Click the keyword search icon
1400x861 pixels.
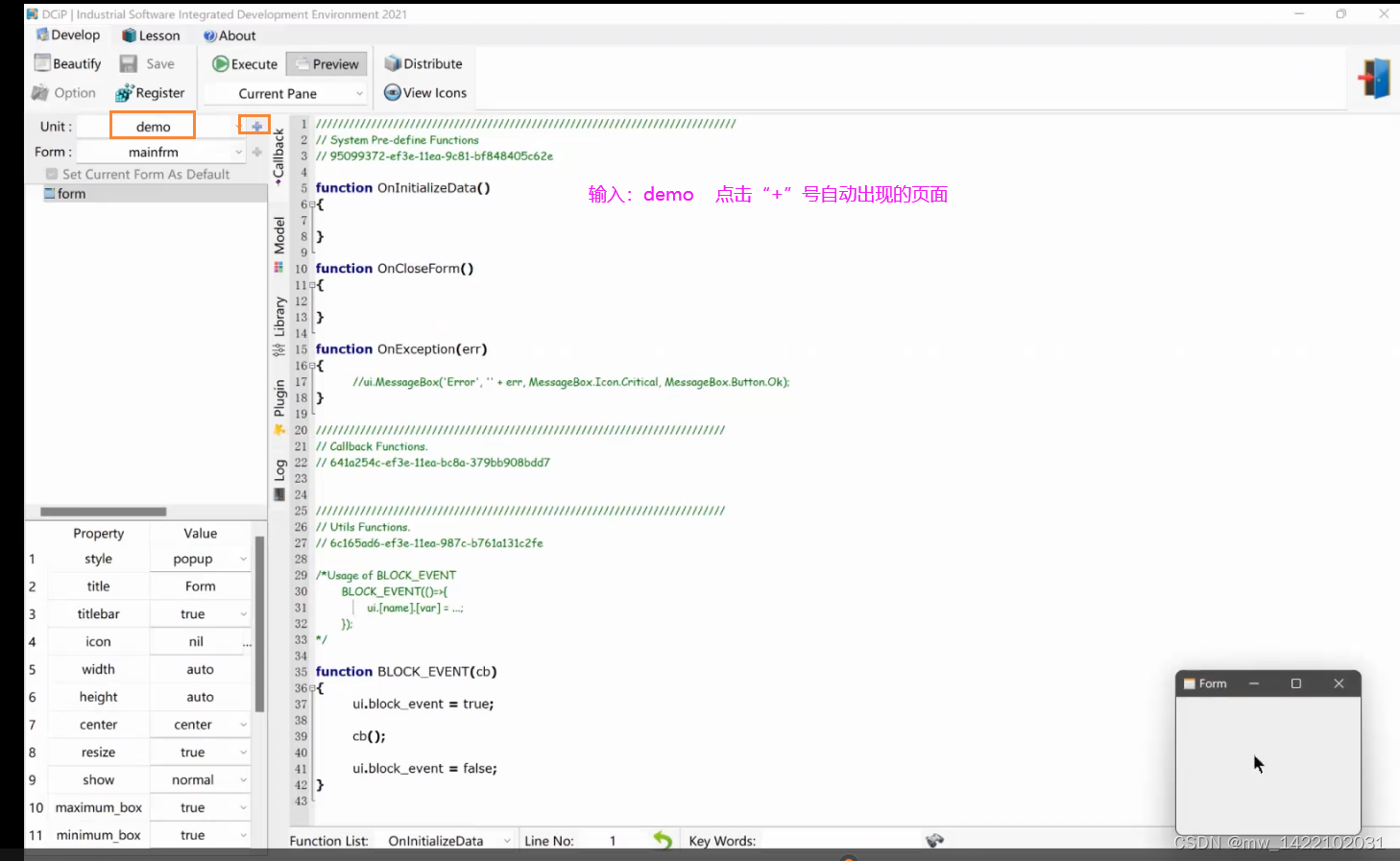[x=934, y=841]
